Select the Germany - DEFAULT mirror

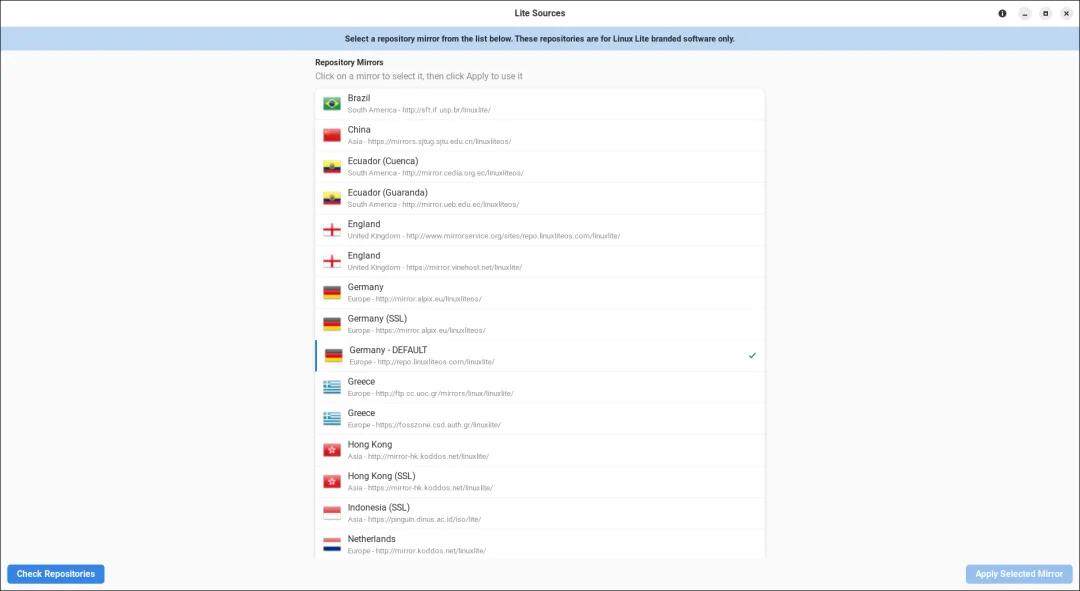click(540, 355)
